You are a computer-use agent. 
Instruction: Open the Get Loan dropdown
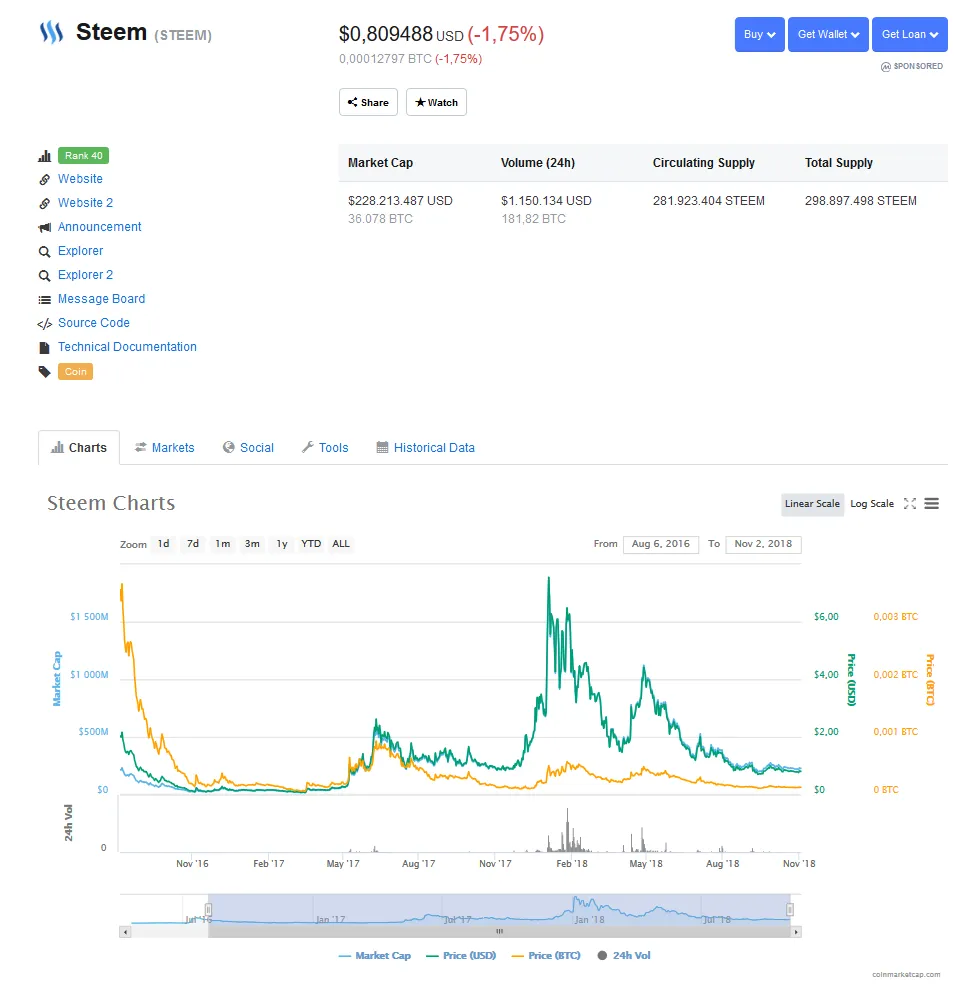tap(910, 35)
